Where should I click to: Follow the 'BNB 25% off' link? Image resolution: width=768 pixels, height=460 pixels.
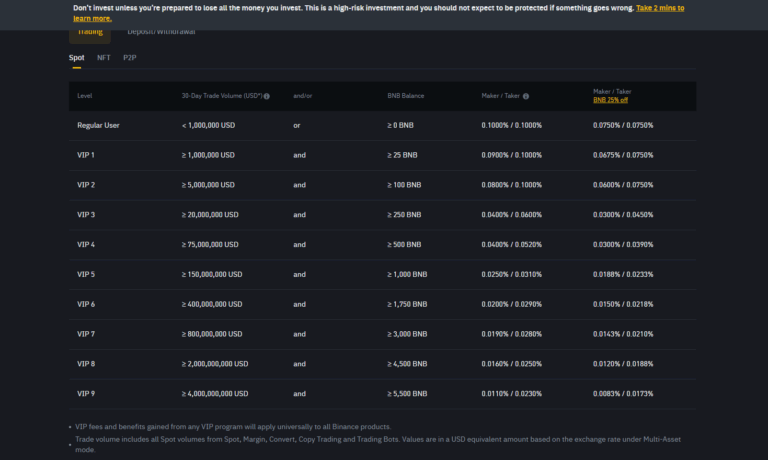coord(610,100)
